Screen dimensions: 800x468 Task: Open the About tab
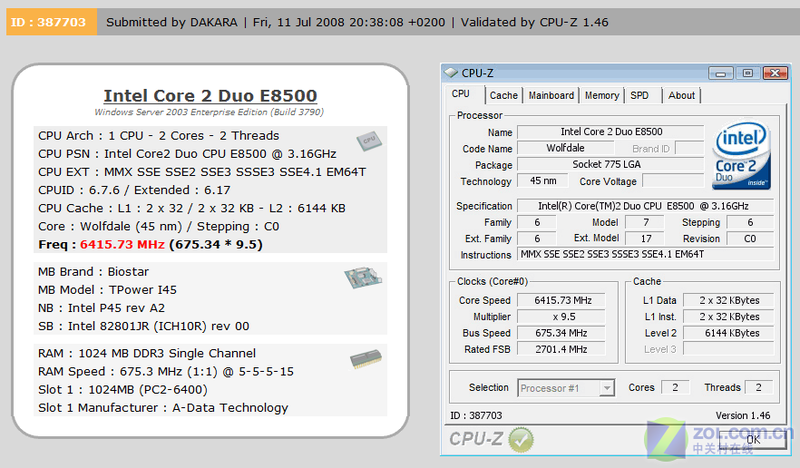coord(681,95)
